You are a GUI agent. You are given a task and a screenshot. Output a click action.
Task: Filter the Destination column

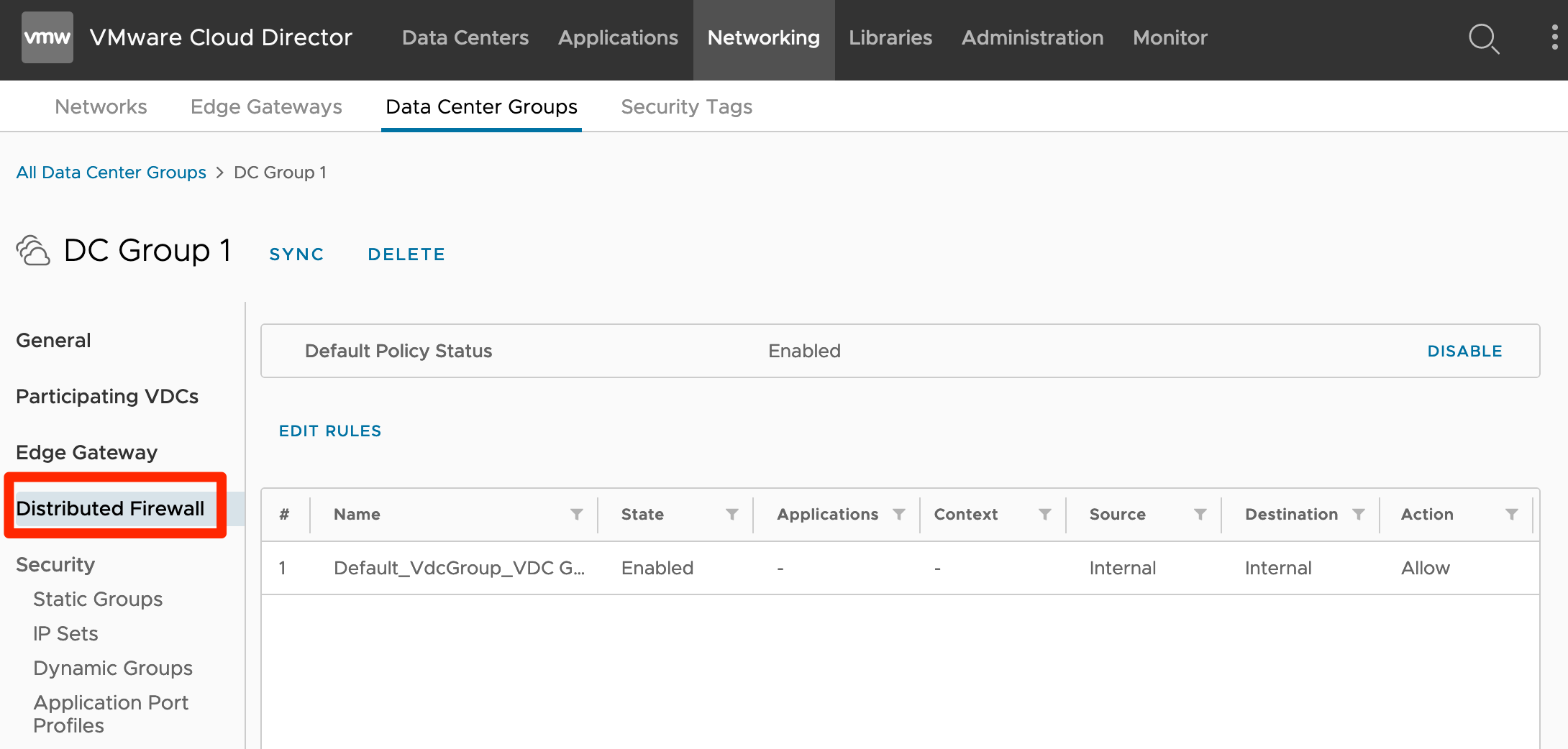(1359, 515)
